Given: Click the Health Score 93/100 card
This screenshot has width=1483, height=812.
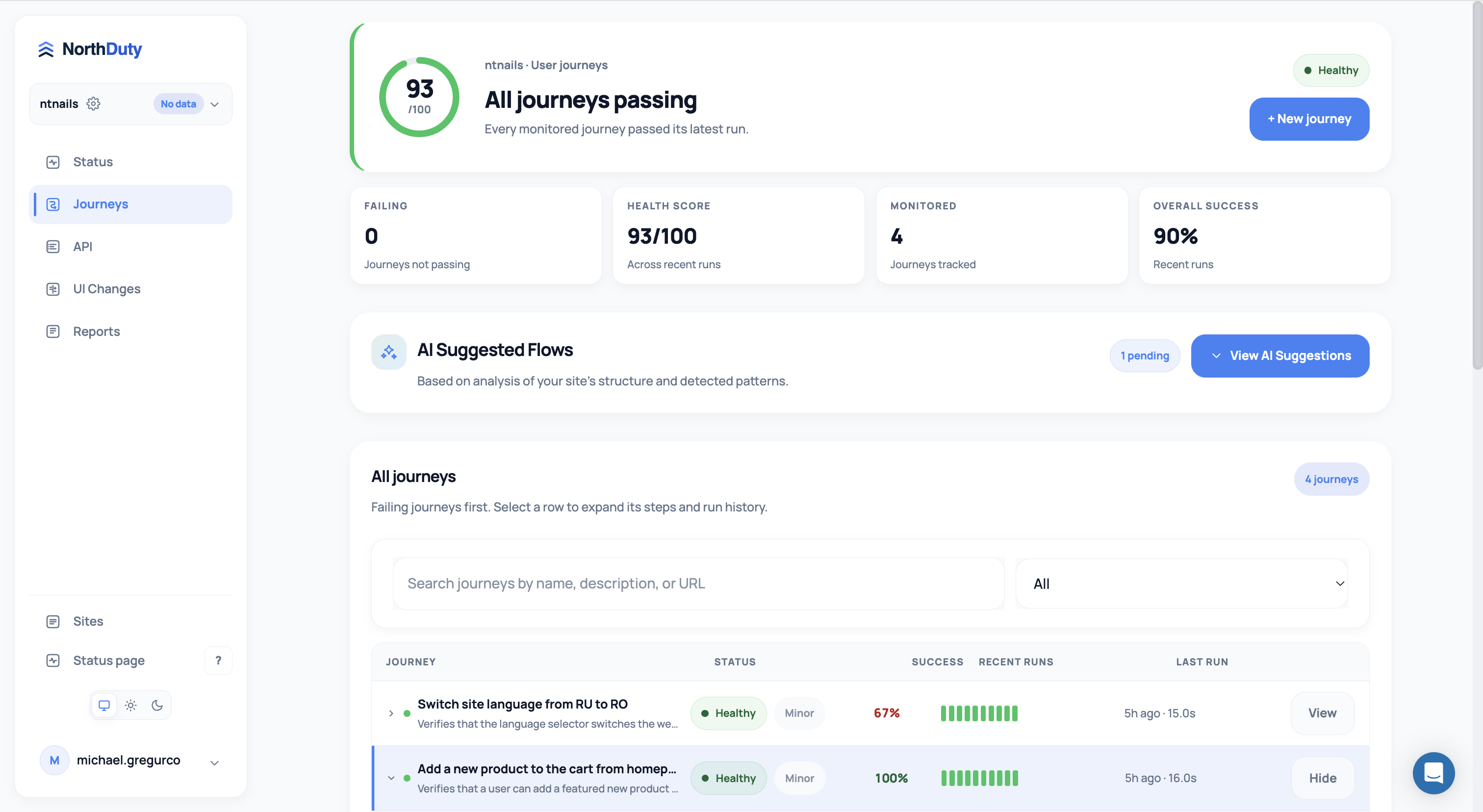Looking at the screenshot, I should (739, 235).
